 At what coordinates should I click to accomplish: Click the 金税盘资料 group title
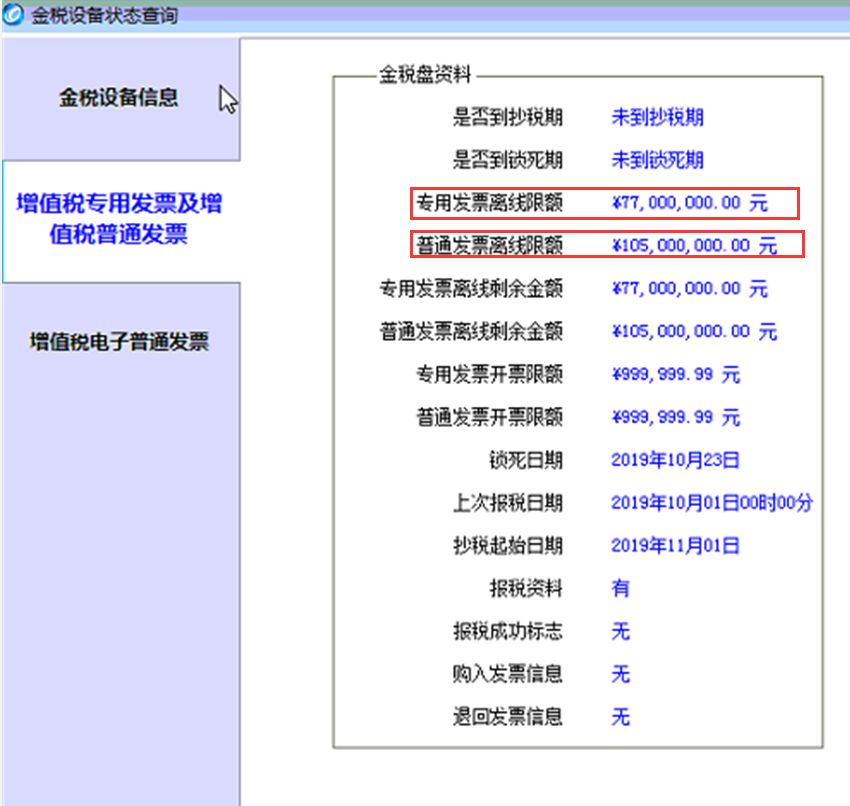pyautogui.click(x=425, y=74)
